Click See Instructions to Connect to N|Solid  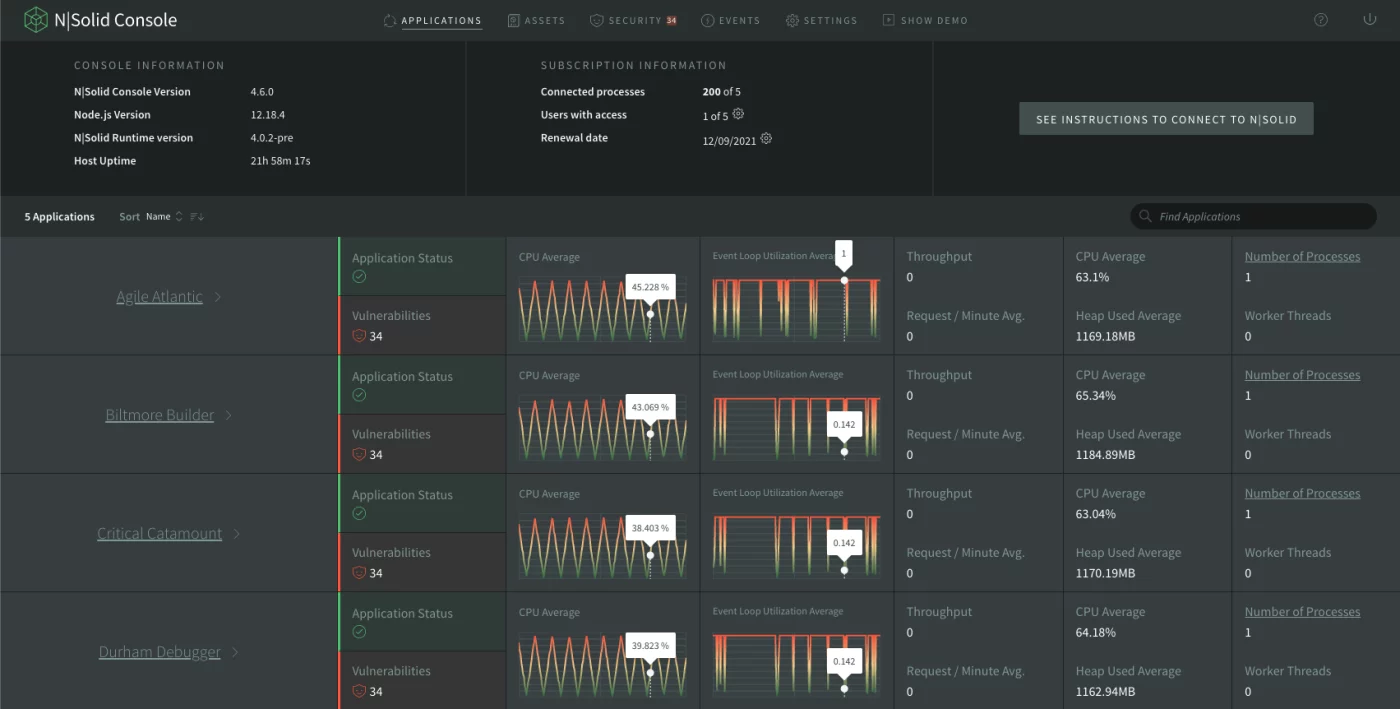point(1166,119)
